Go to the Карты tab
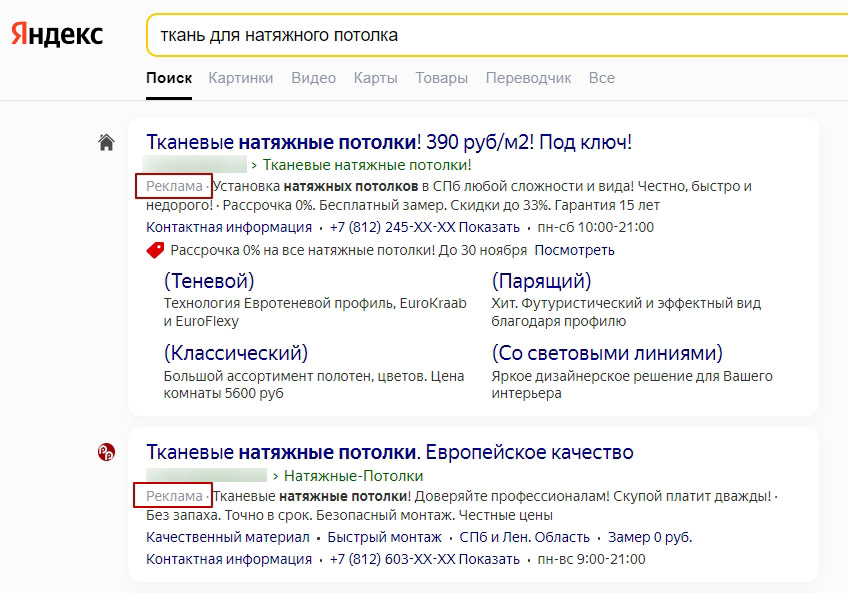 pyautogui.click(x=375, y=78)
